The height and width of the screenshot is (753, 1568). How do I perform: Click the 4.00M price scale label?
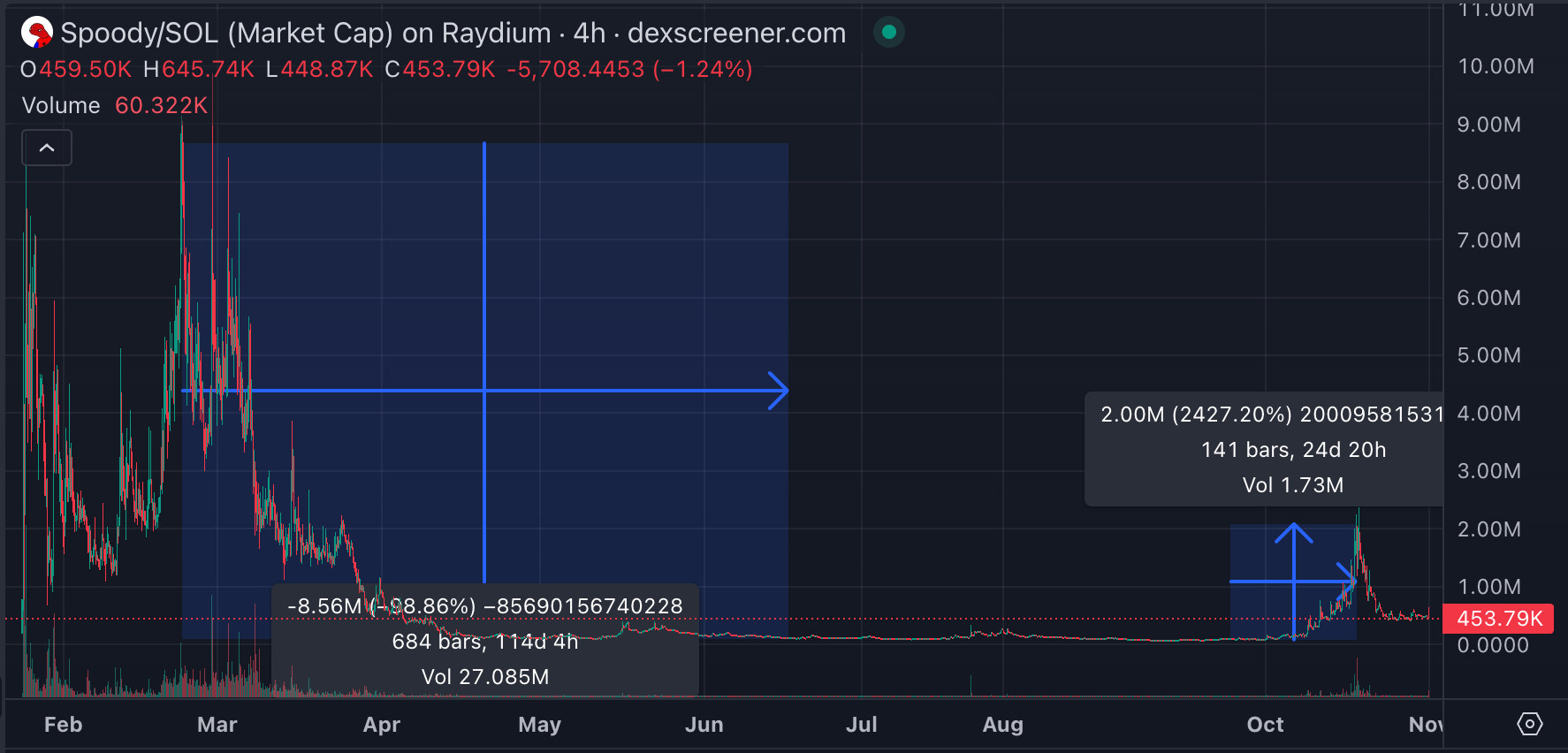[1489, 414]
